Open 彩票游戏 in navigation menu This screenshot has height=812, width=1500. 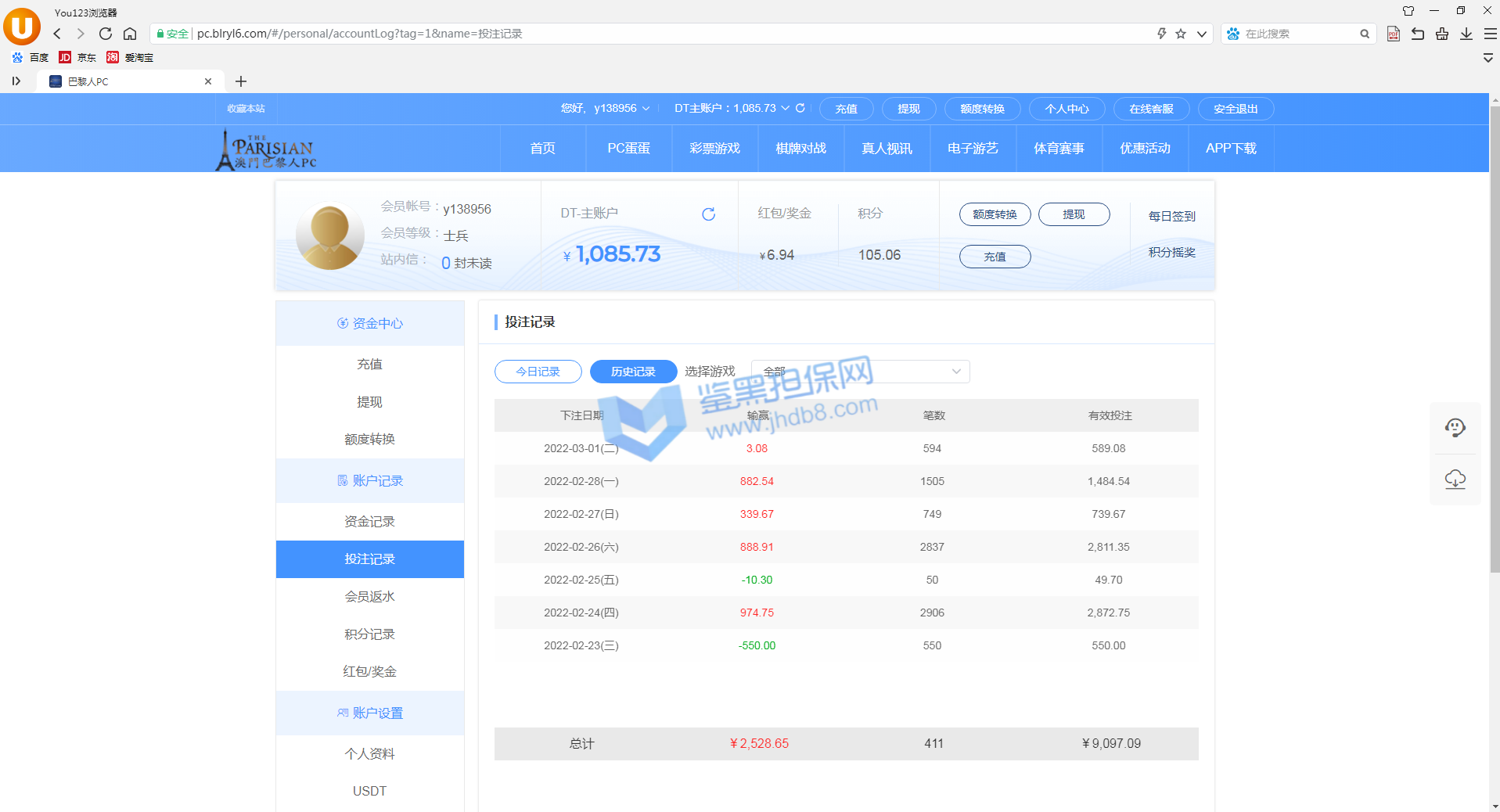pos(714,149)
